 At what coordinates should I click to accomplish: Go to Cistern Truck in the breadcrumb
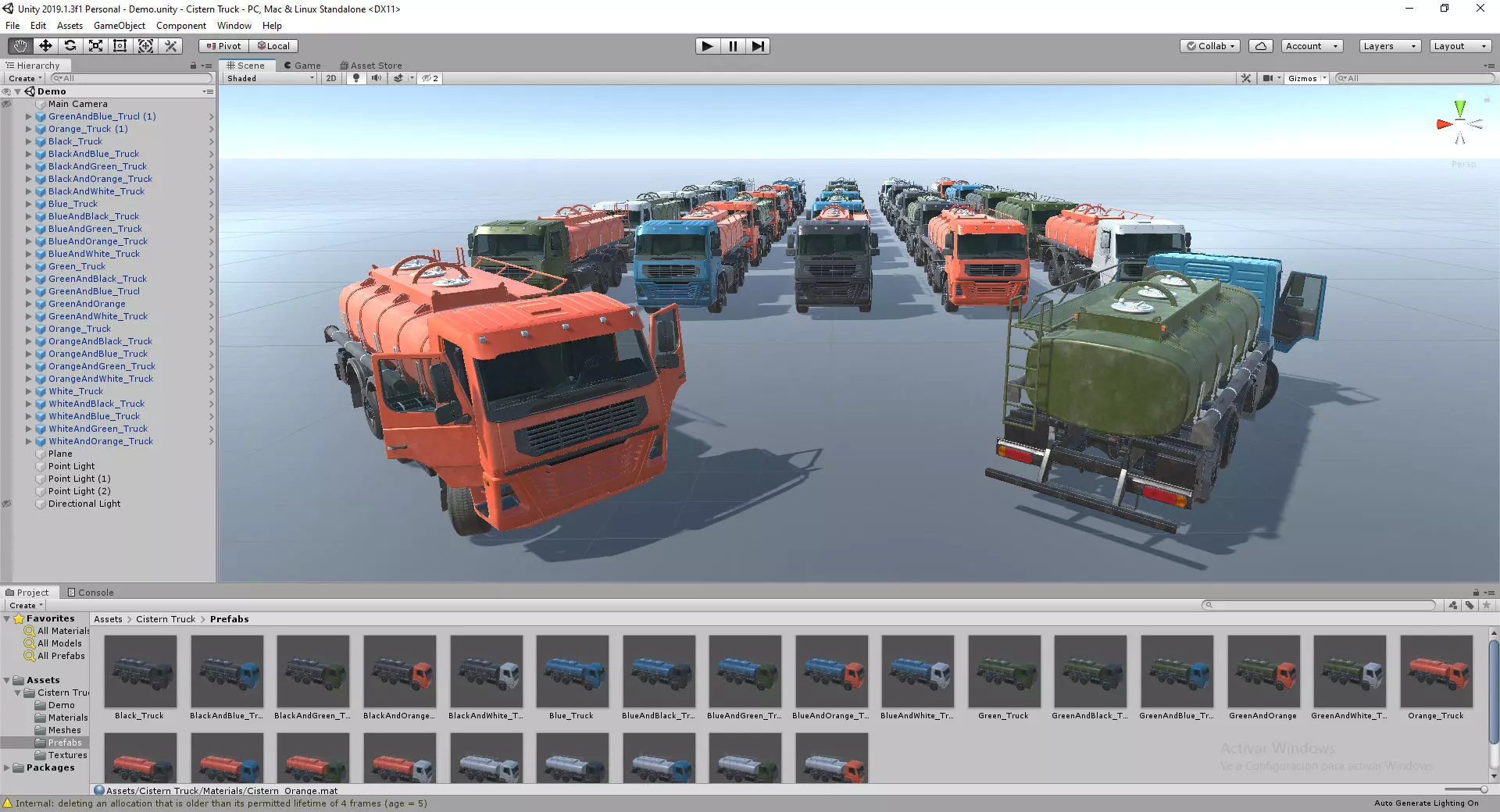[166, 619]
